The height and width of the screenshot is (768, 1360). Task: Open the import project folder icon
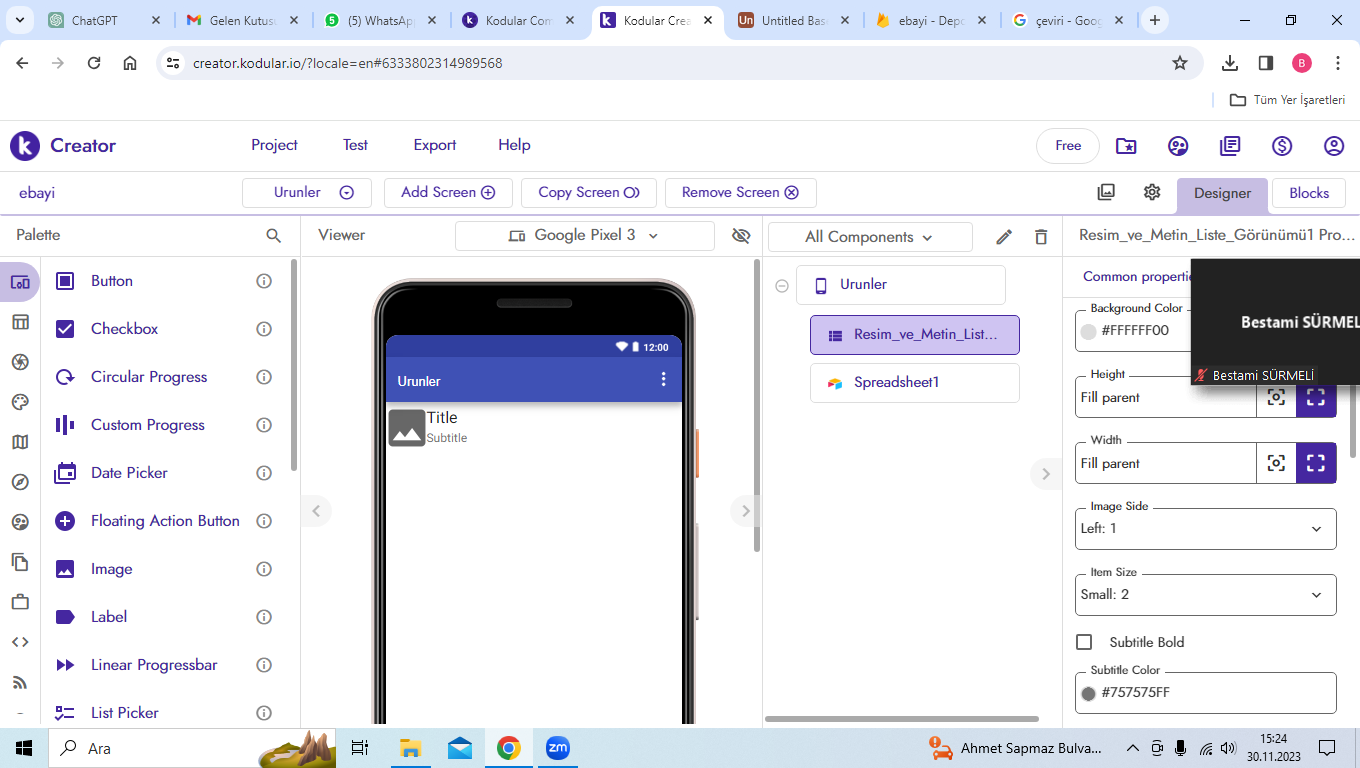[x=1126, y=146]
